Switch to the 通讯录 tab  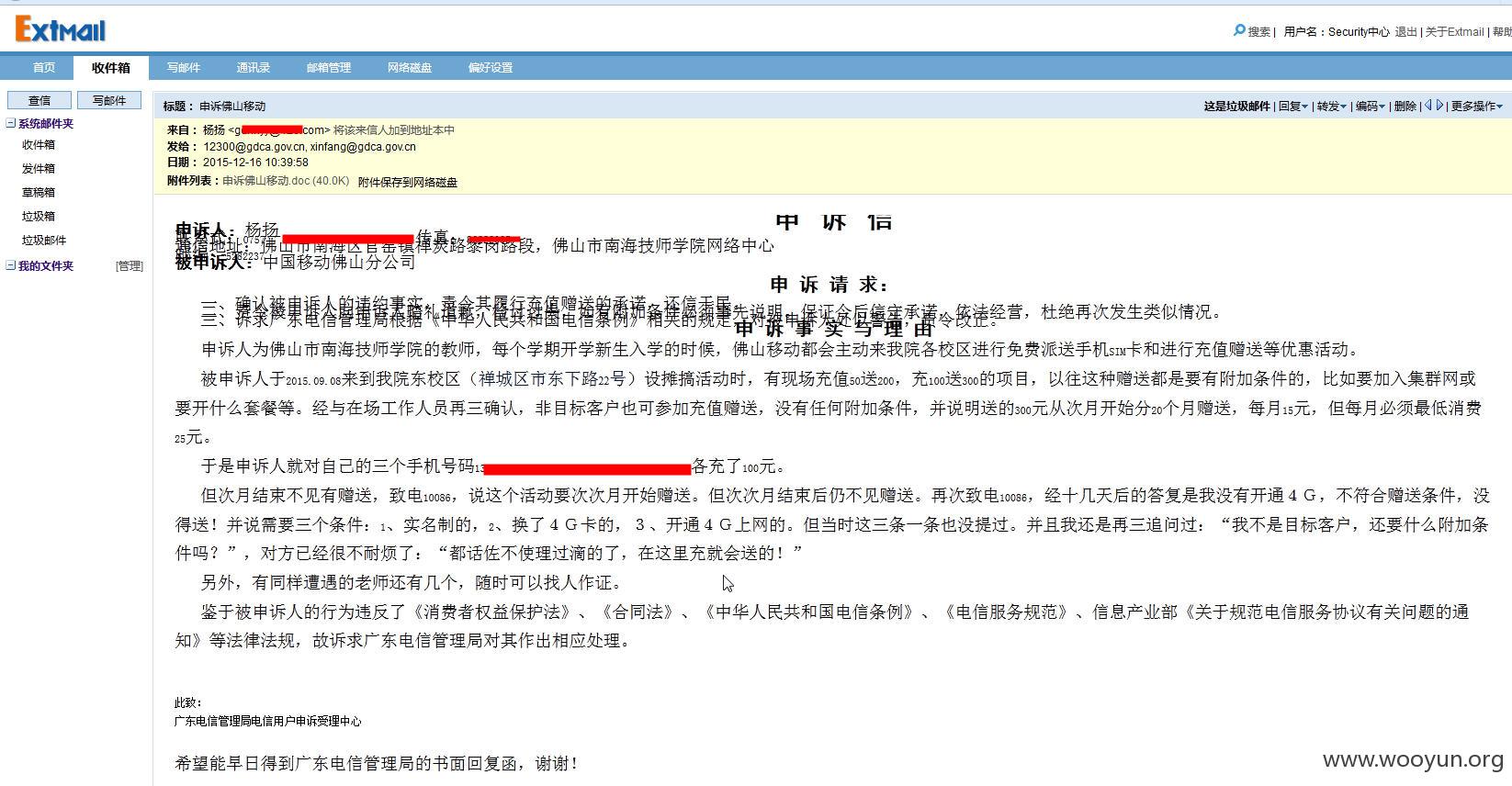click(x=254, y=67)
